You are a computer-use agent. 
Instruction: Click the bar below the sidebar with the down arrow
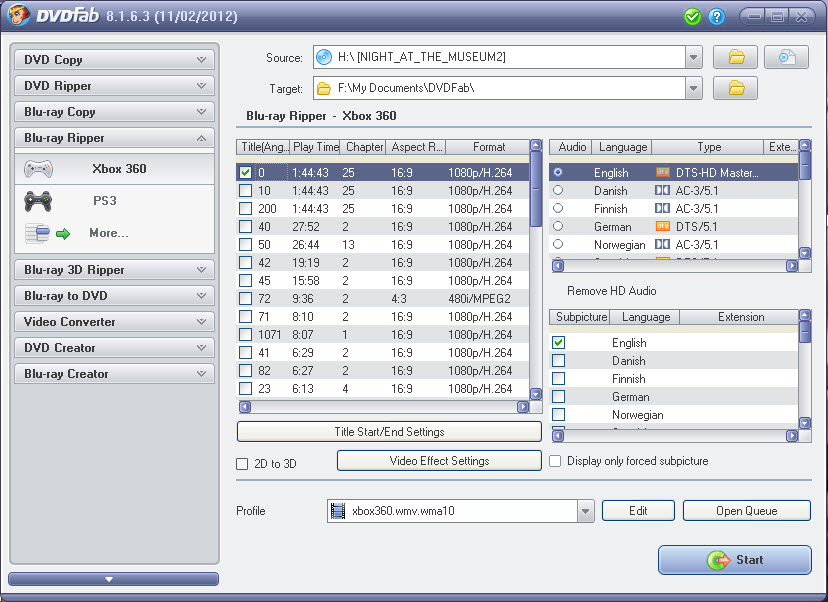click(114, 579)
